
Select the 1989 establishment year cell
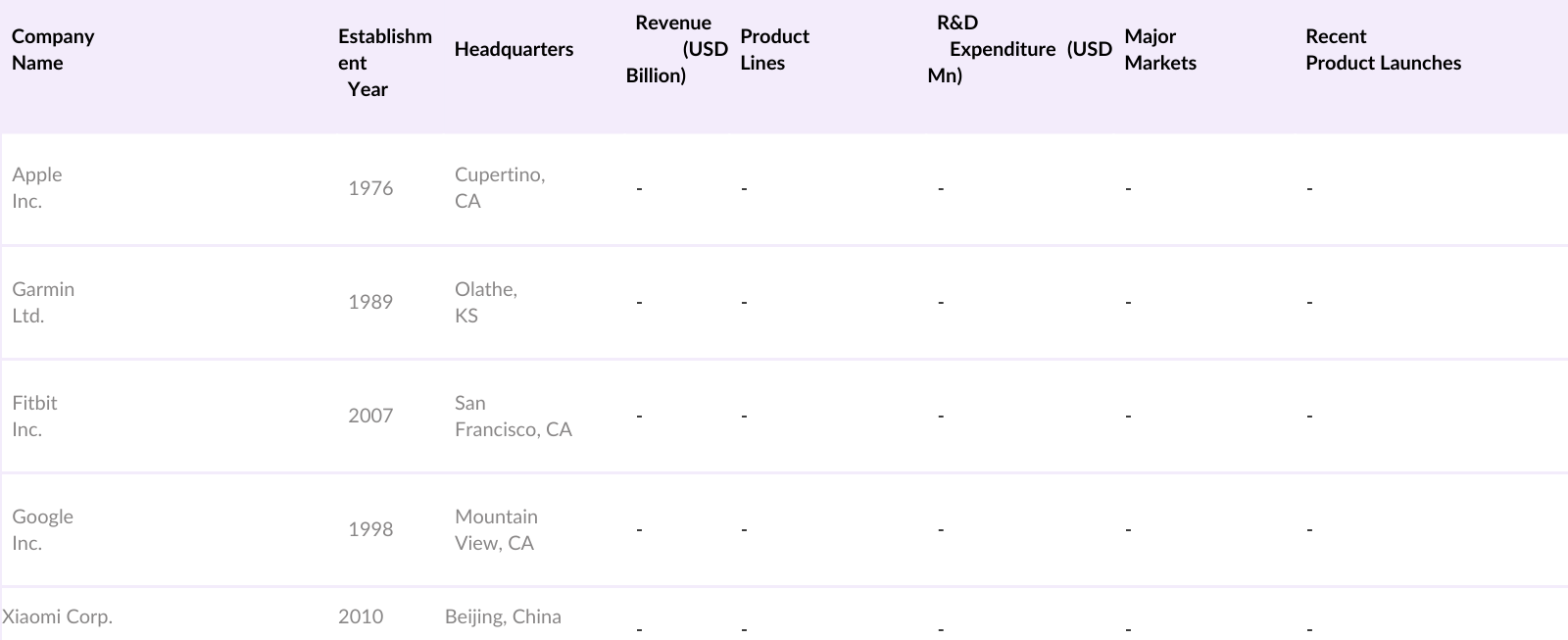(370, 302)
